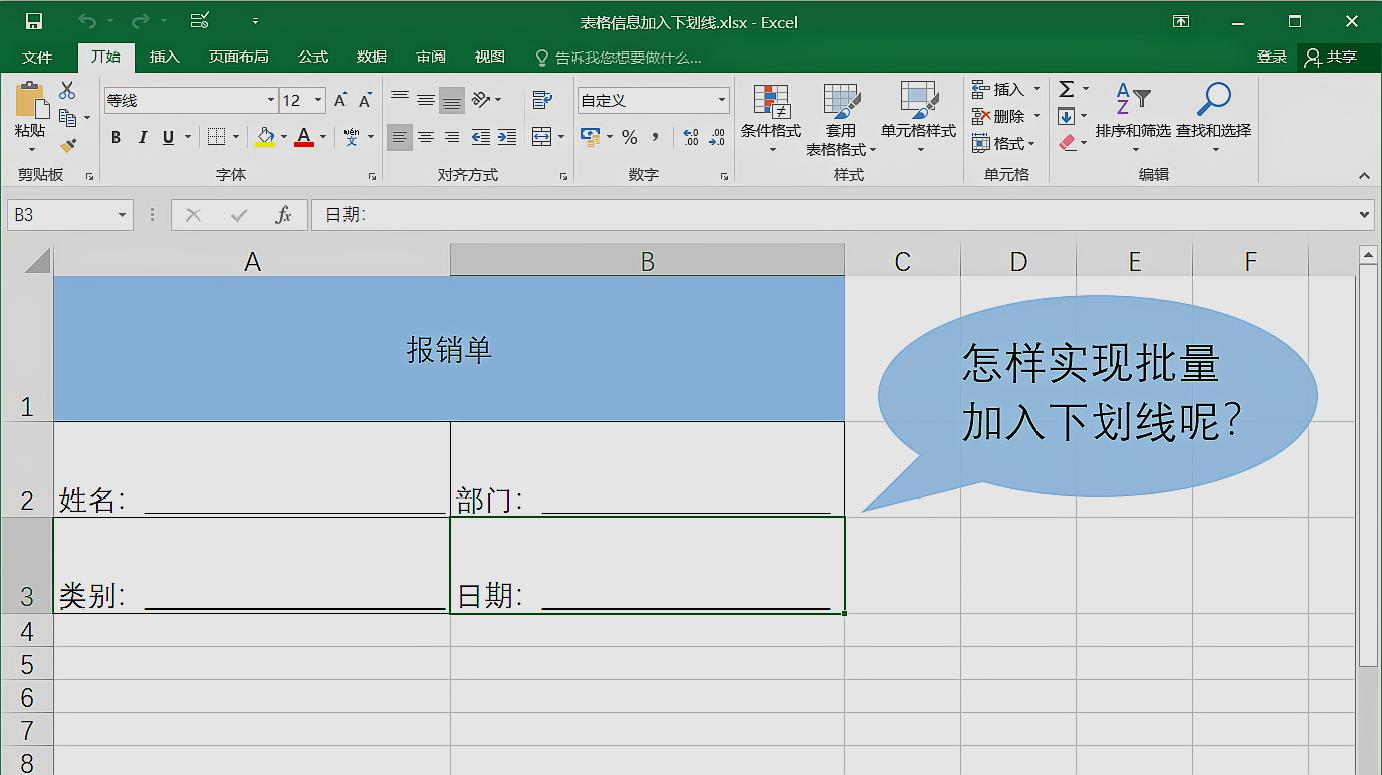This screenshot has height=775, width=1382.
Task: Apply comma style number format
Action: [656, 137]
